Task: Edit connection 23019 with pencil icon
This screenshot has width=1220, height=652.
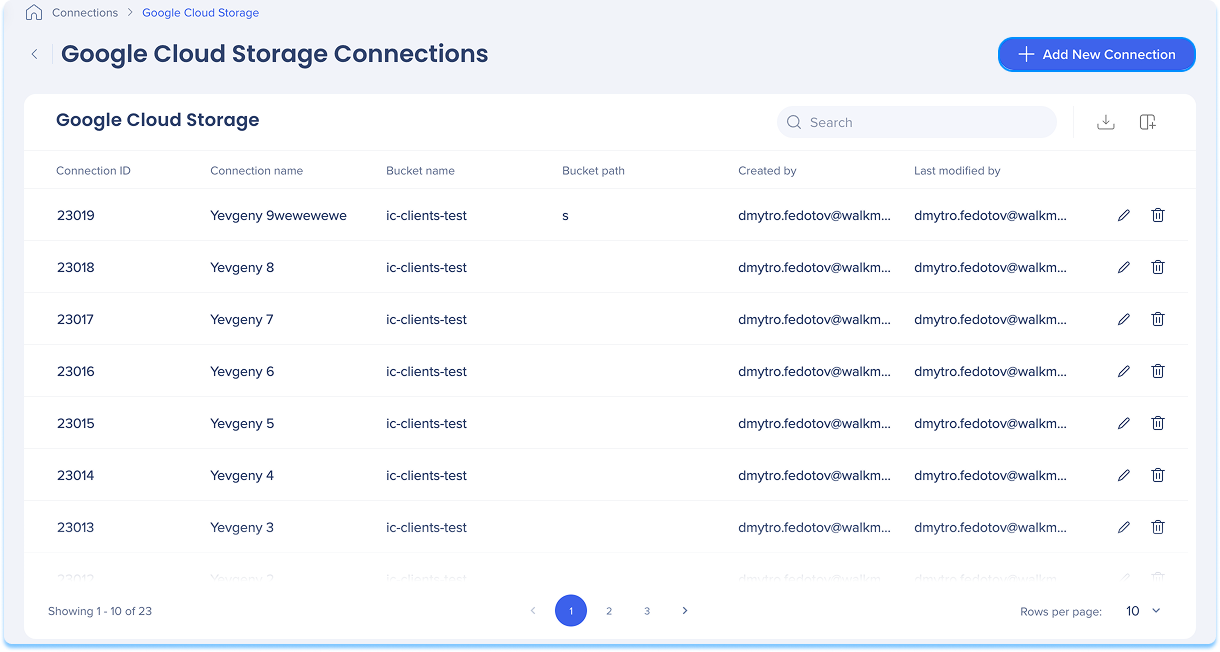Action: (1124, 215)
